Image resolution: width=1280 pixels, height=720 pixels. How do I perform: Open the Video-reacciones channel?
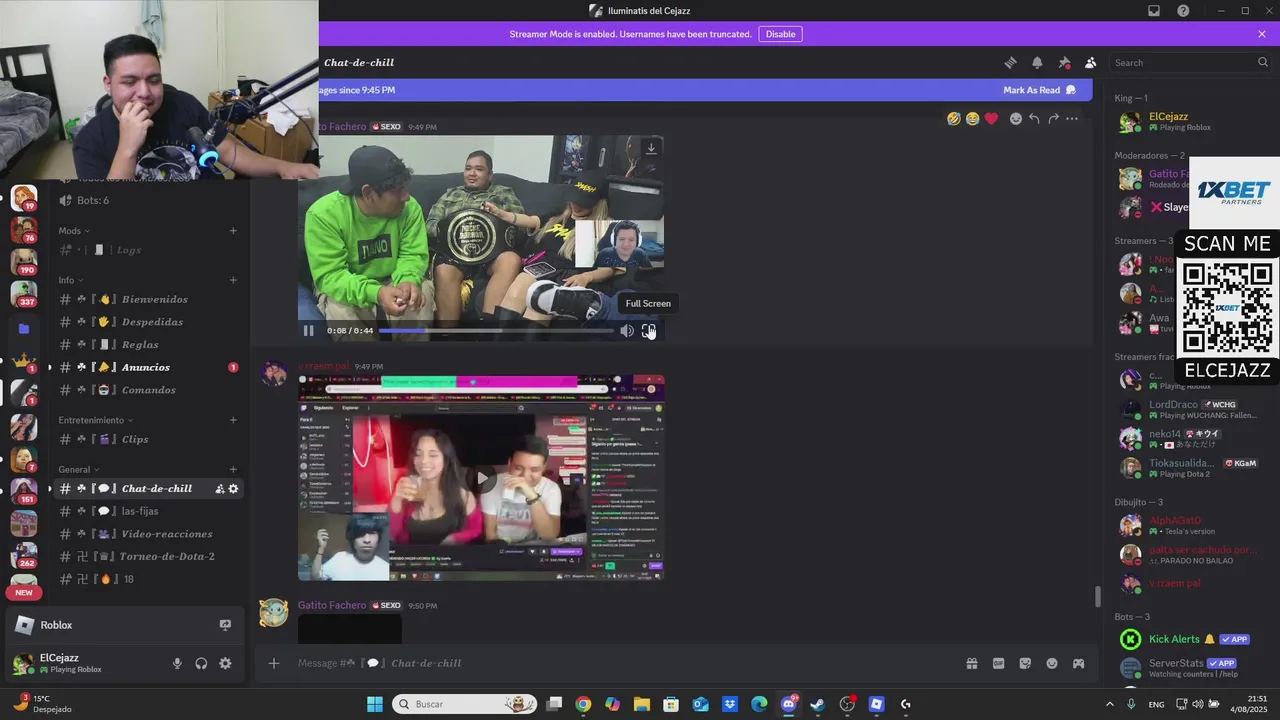tap(148, 534)
